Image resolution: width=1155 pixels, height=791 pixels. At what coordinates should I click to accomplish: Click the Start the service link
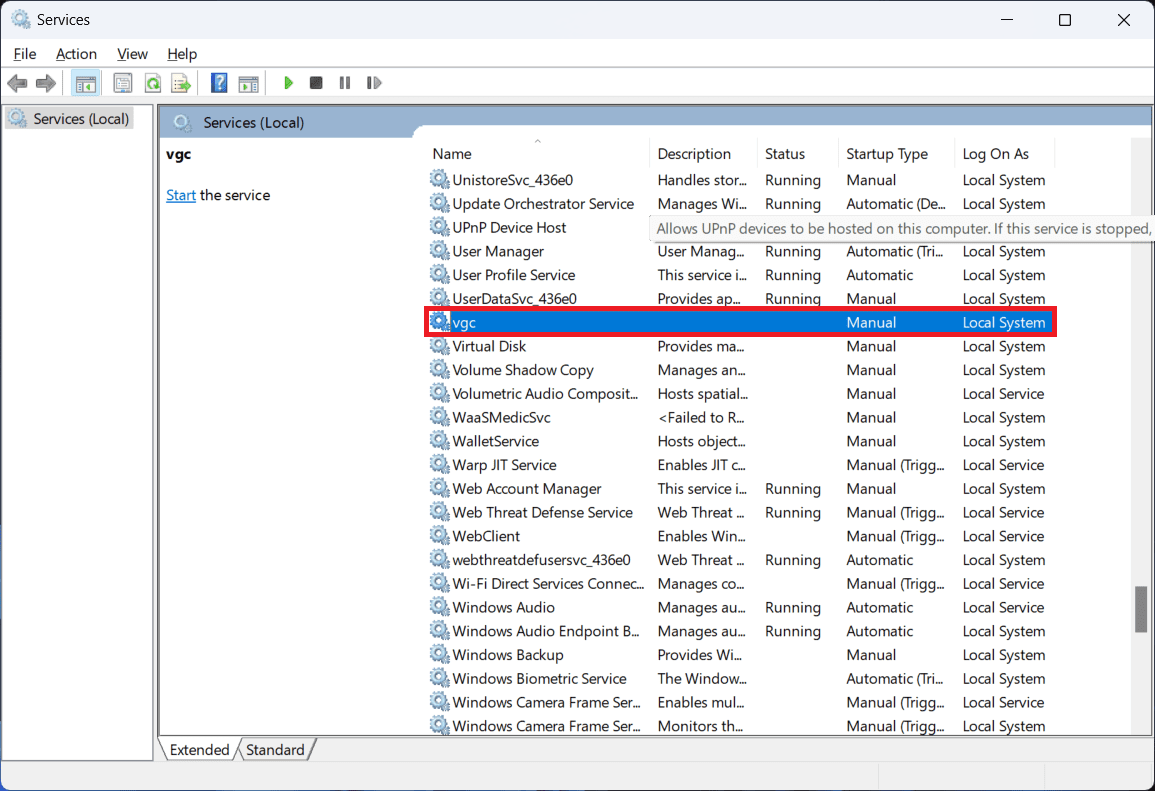[181, 195]
